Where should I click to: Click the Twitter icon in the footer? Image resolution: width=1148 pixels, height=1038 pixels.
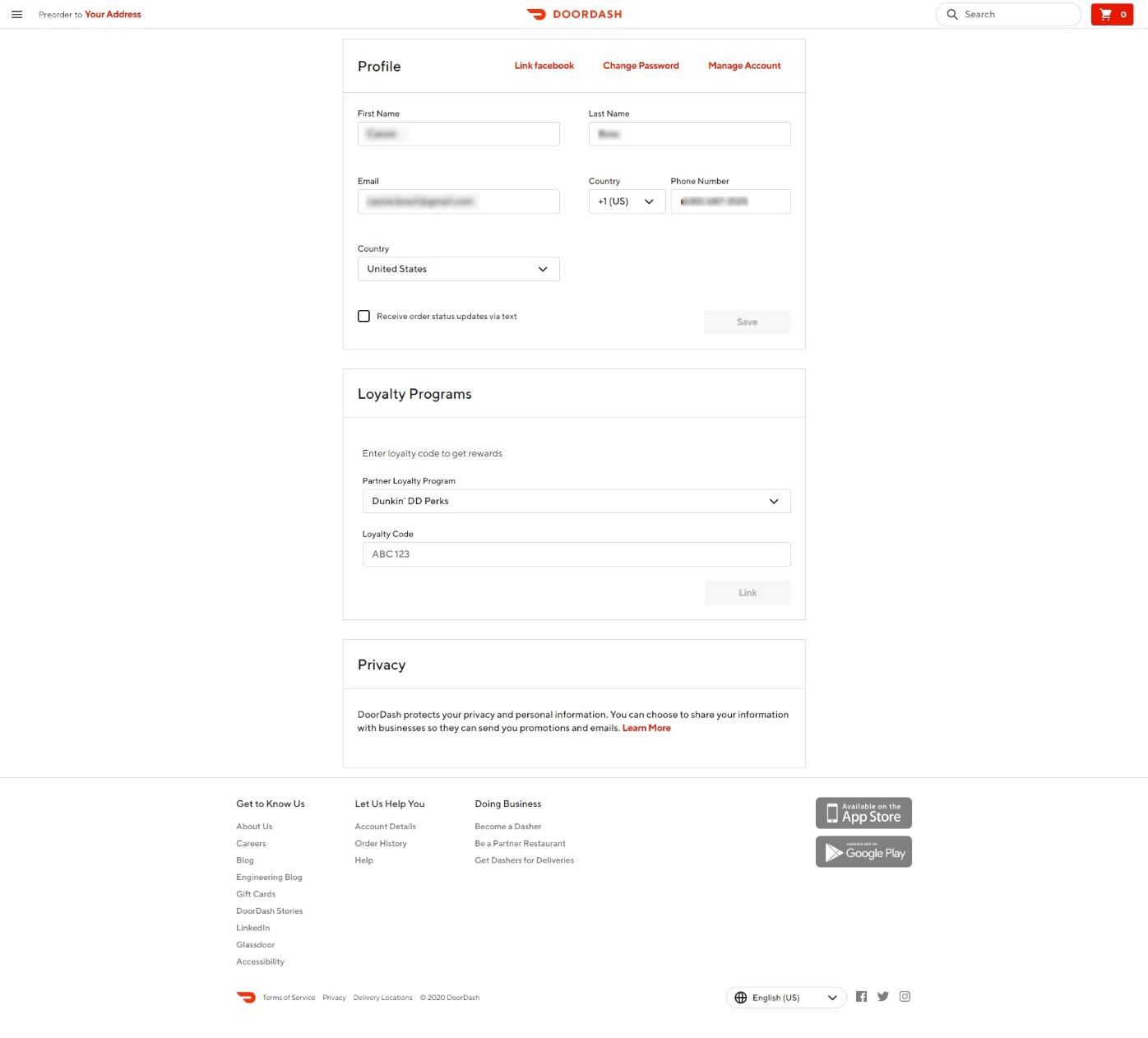[882, 996]
